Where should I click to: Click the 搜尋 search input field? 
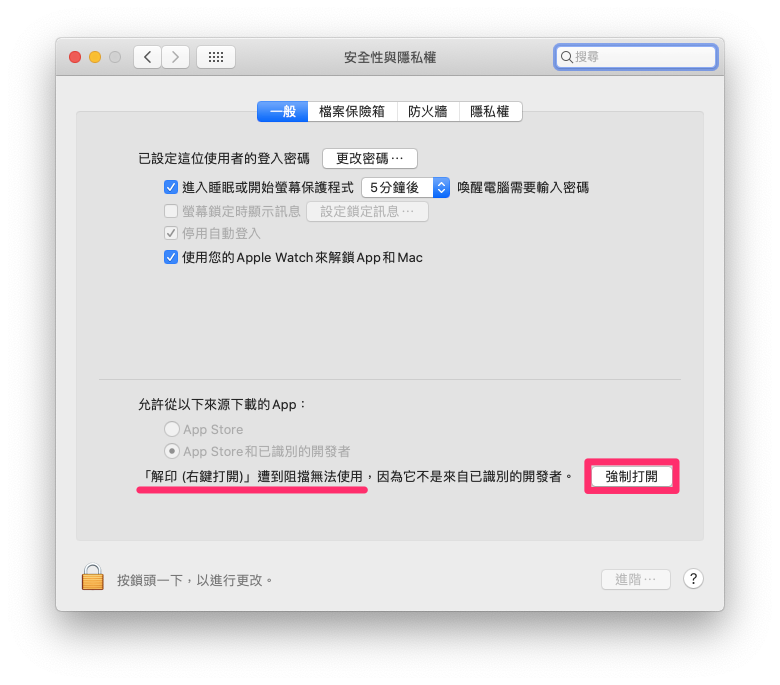pyautogui.click(x=635, y=57)
